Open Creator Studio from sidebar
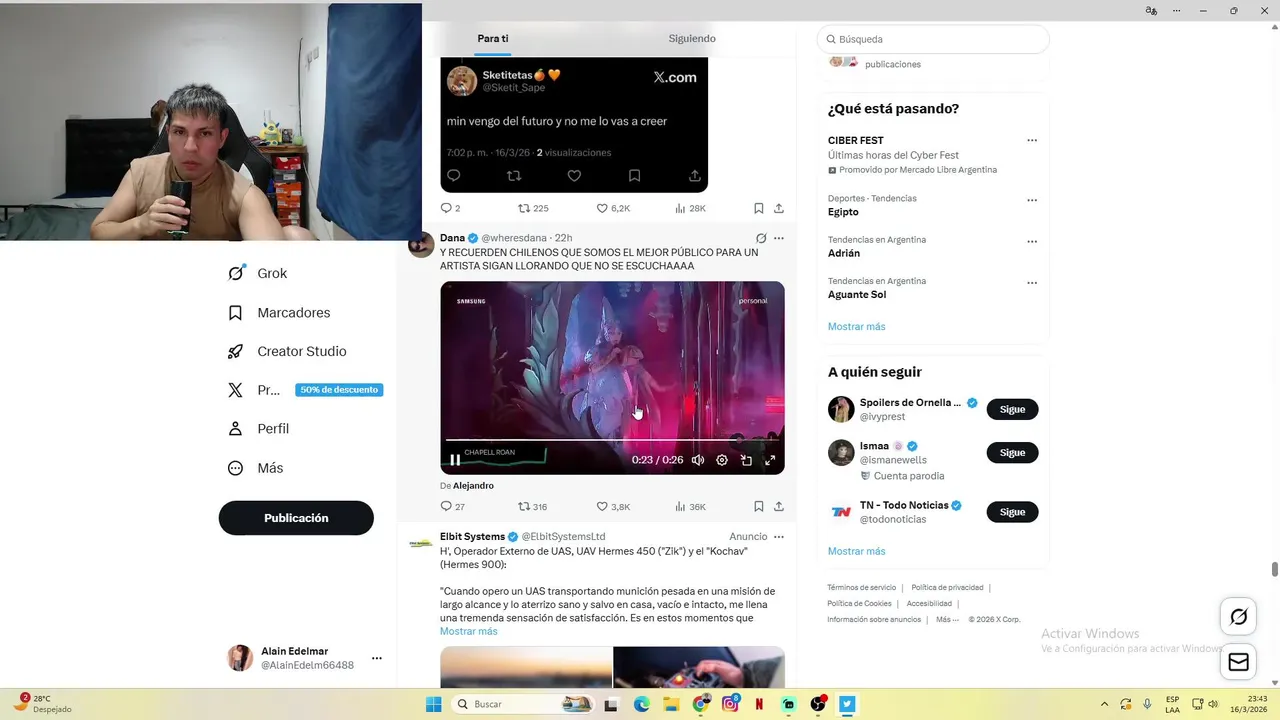This screenshot has width=1280, height=720. pos(287,352)
